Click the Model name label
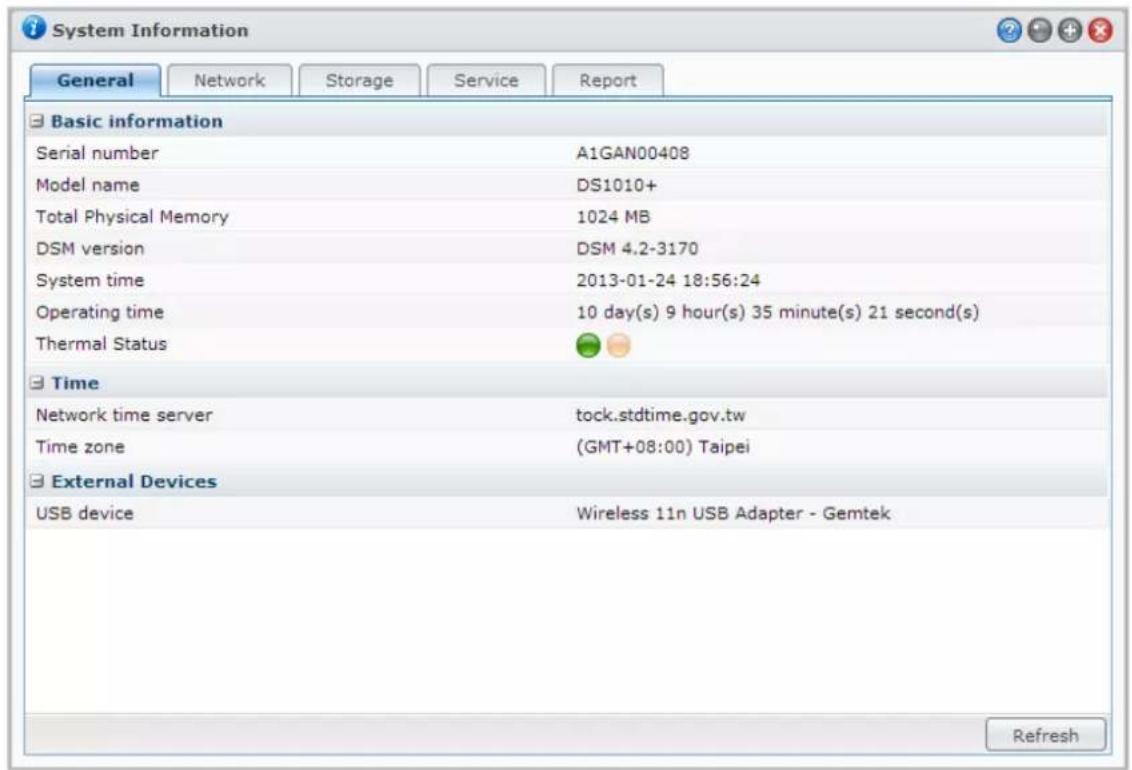This screenshot has height=770, width=1132. pyautogui.click(x=87, y=185)
